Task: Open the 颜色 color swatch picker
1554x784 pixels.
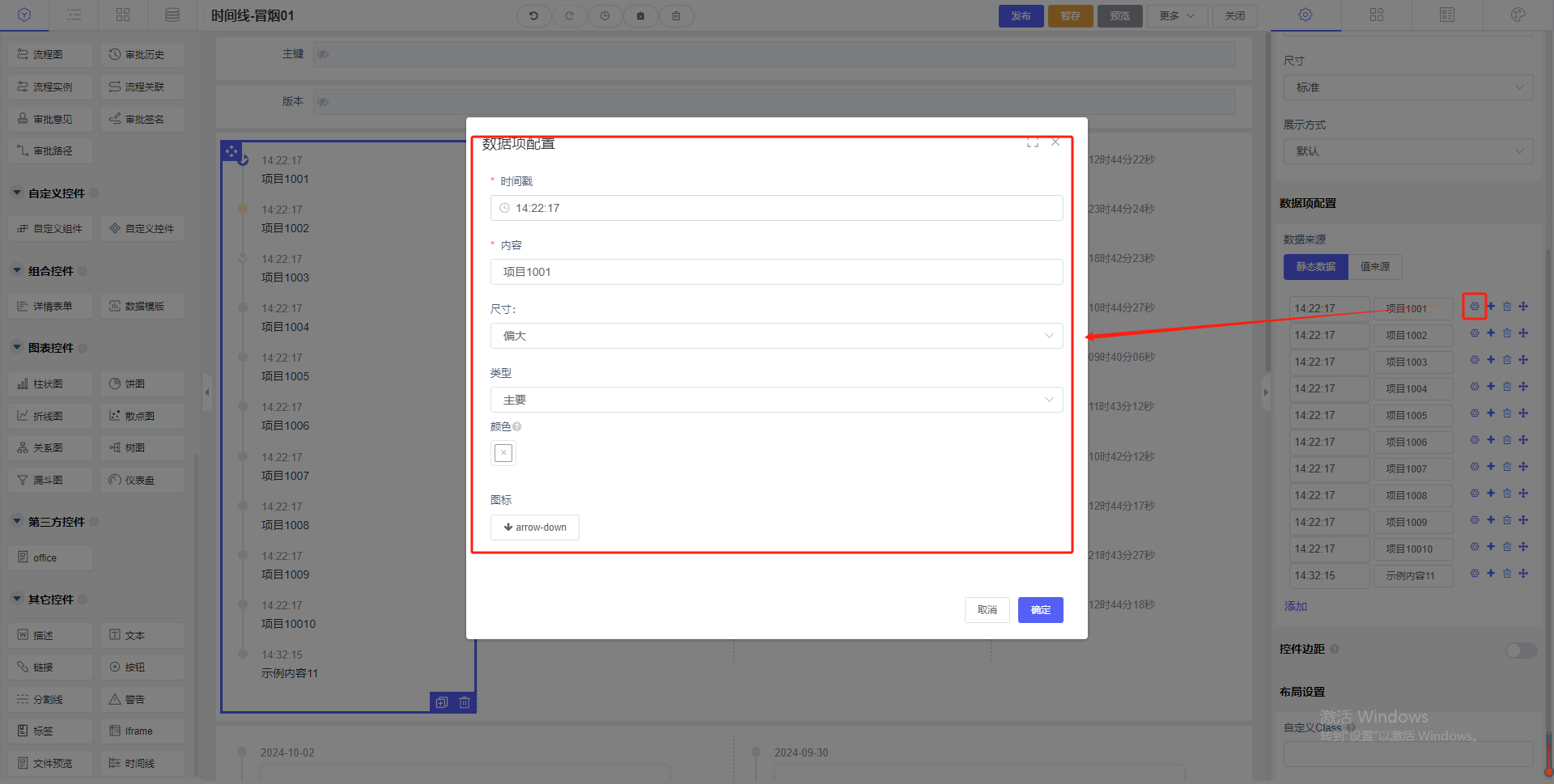Action: point(503,453)
